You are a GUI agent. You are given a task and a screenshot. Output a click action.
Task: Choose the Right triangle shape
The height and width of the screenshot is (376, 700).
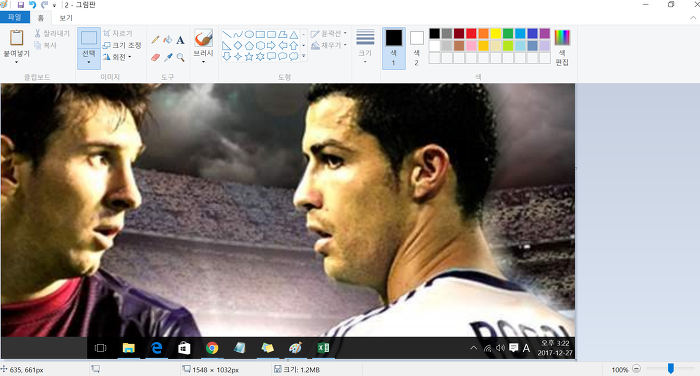click(227, 46)
